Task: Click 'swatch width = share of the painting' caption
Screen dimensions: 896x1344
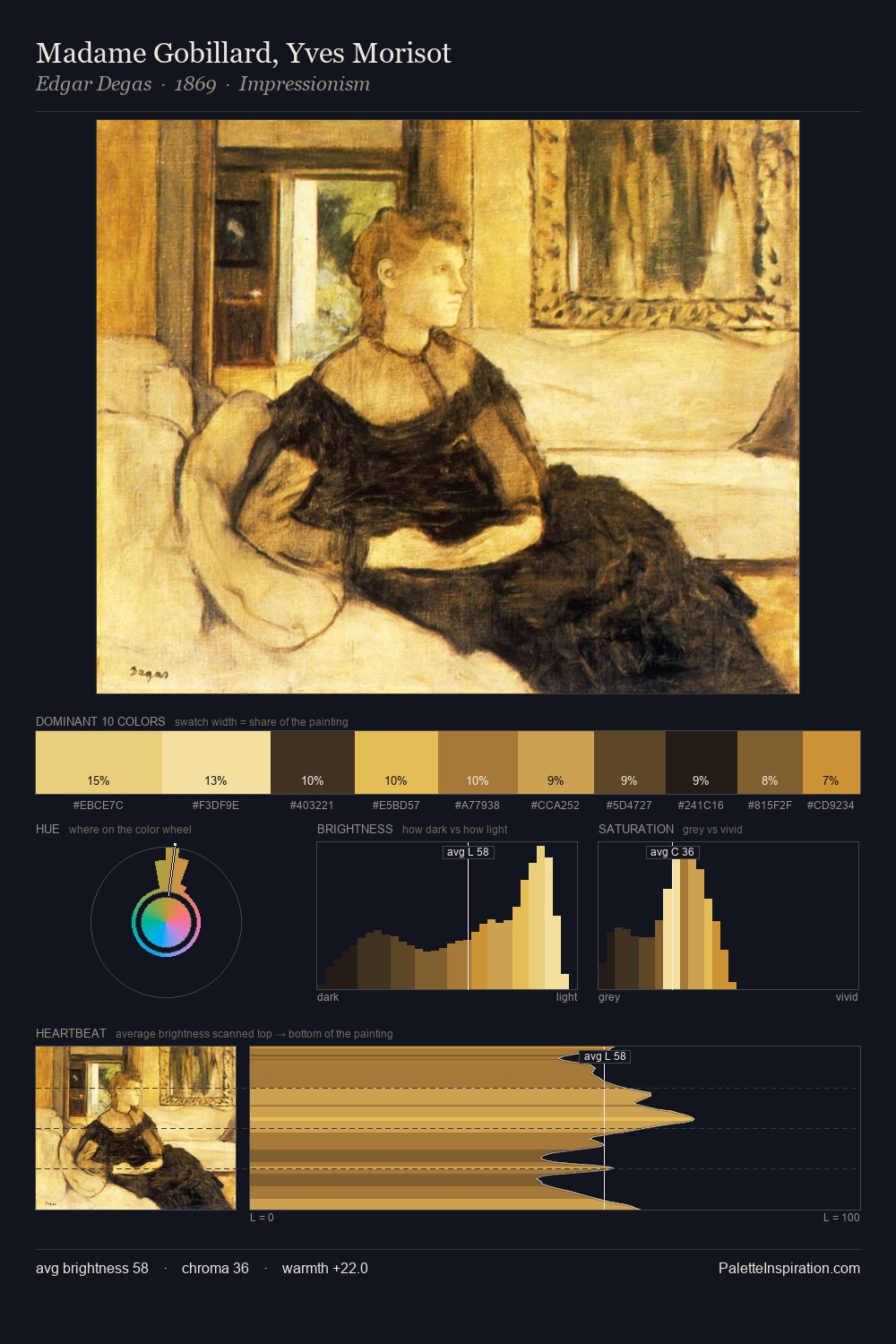Action: (x=262, y=722)
